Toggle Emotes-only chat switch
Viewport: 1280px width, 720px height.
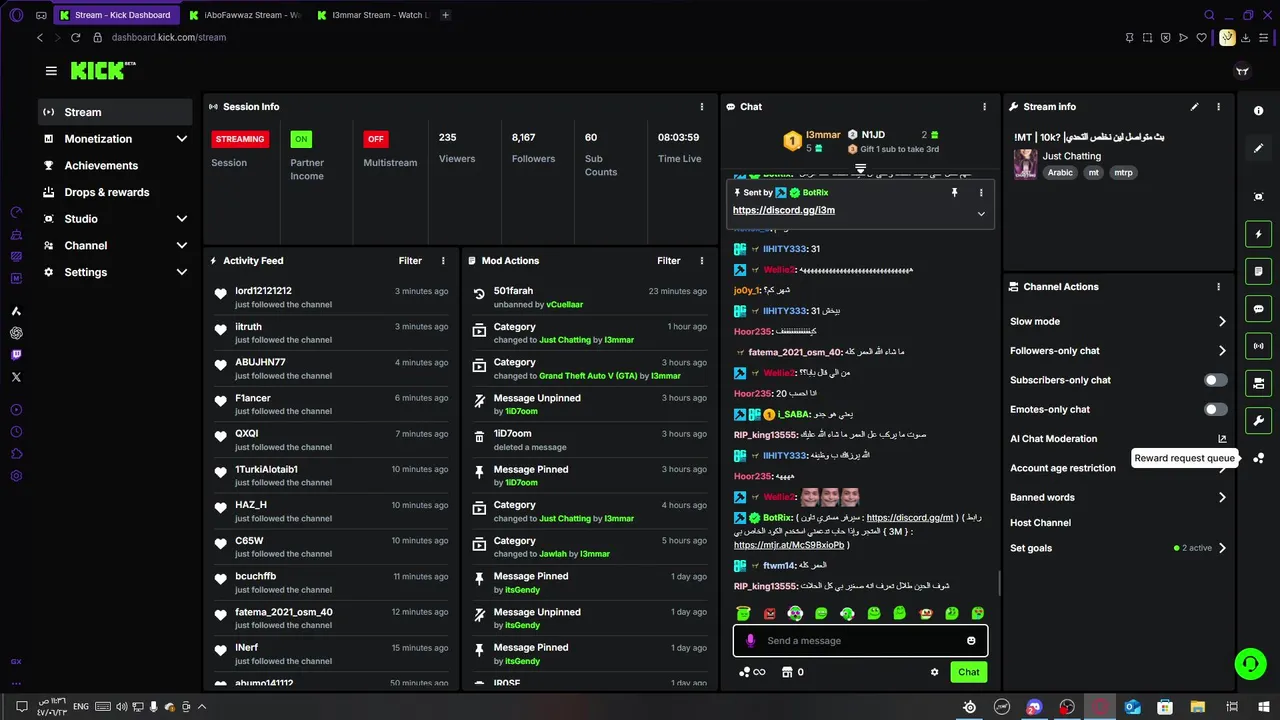(x=1215, y=409)
